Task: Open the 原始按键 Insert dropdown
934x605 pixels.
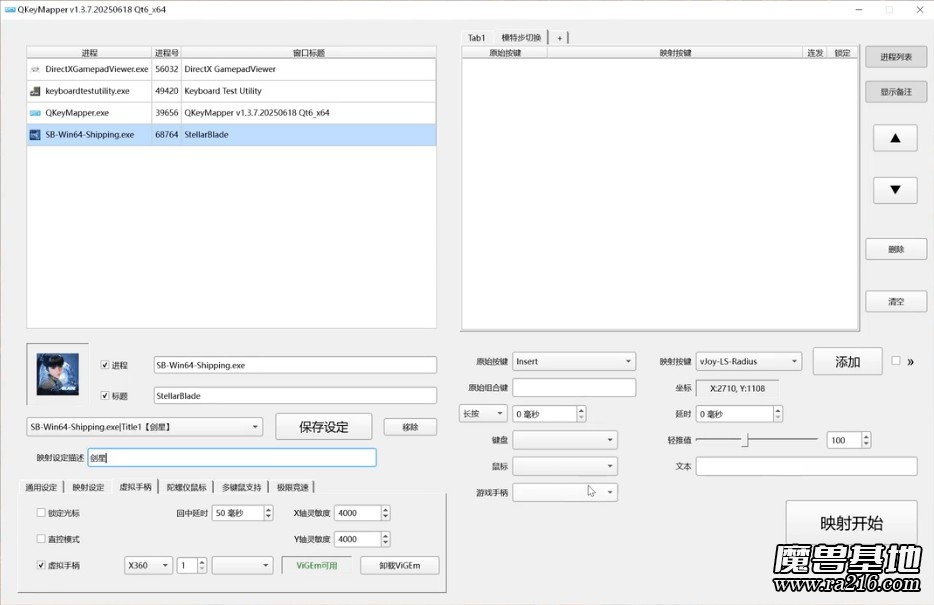Action: tap(574, 361)
